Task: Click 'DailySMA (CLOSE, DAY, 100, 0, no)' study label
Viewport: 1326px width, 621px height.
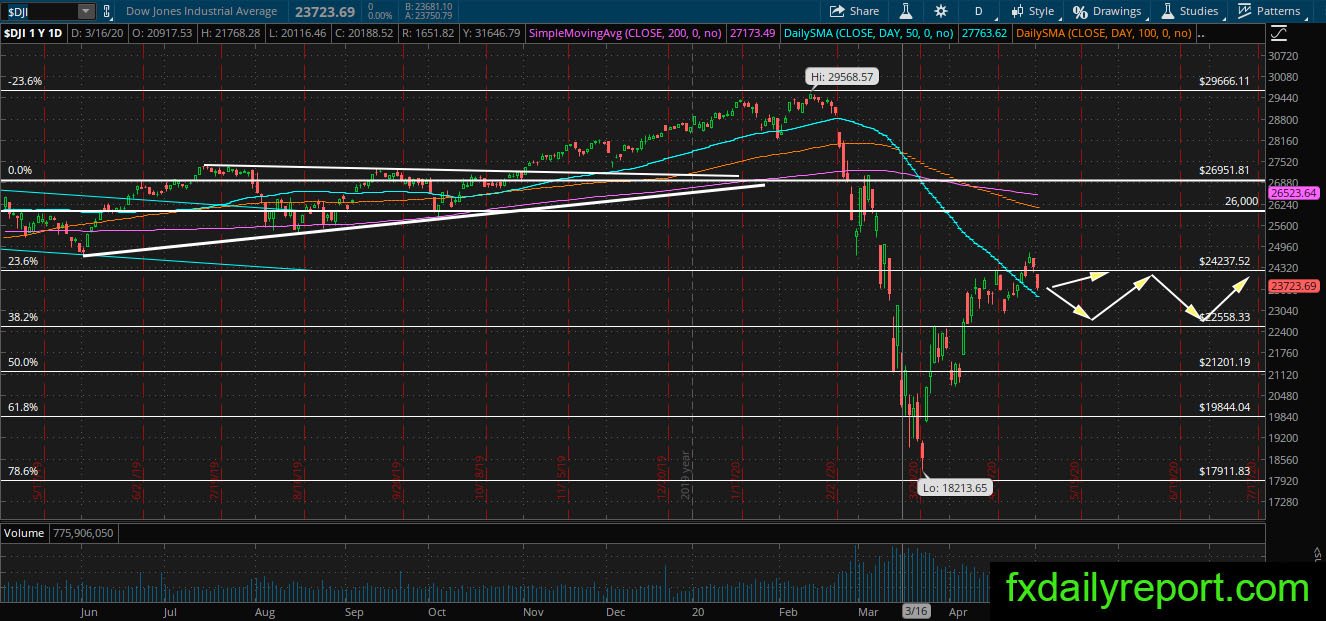Action: pyautogui.click(x=1103, y=34)
